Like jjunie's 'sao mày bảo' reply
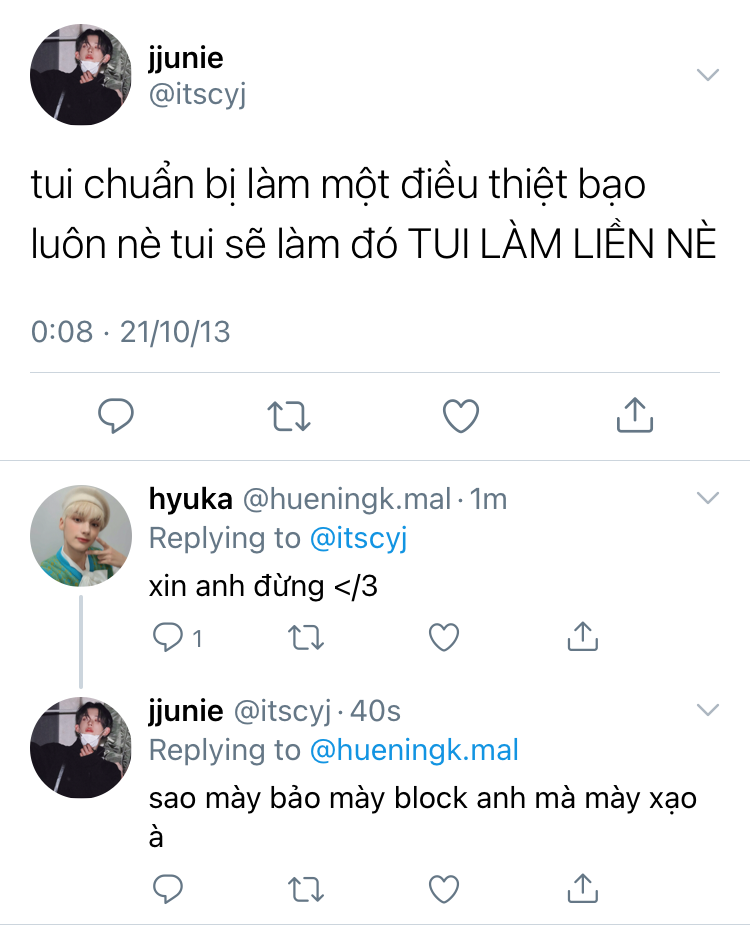This screenshot has height=925, width=750. pos(444,889)
